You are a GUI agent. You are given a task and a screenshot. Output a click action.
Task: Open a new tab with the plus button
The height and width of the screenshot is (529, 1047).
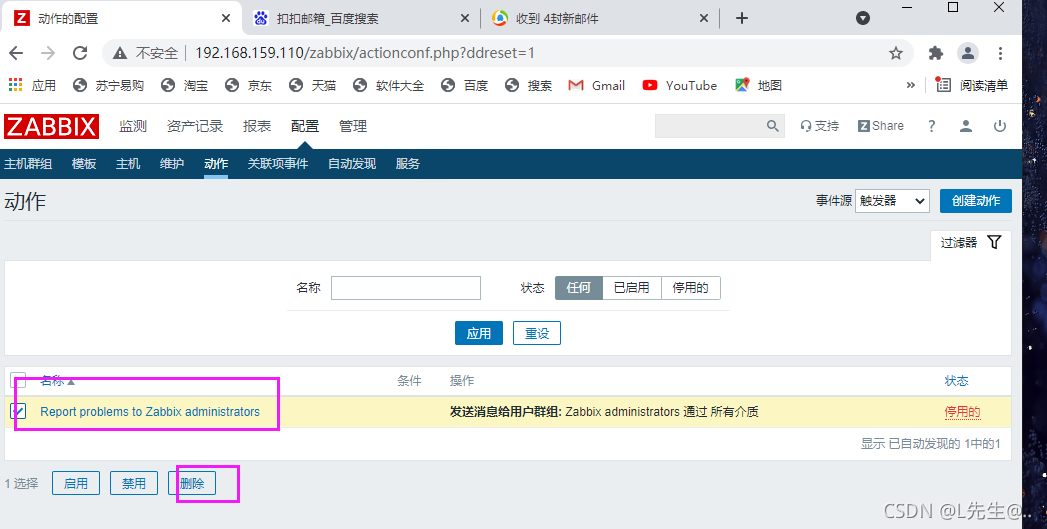741,19
